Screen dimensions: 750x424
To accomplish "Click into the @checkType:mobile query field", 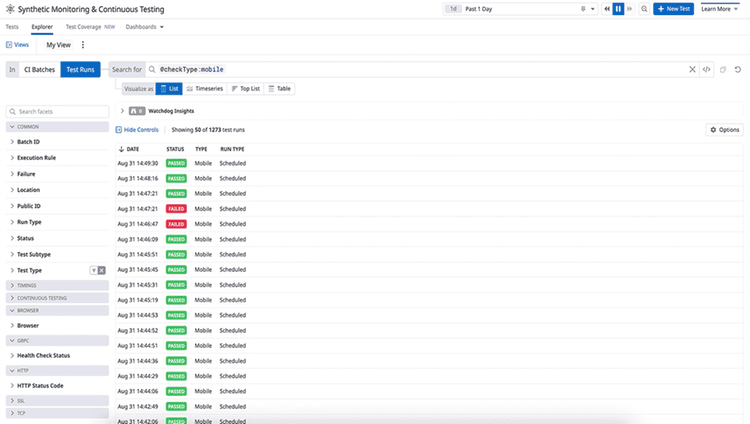I will pyautogui.click(x=421, y=69).
